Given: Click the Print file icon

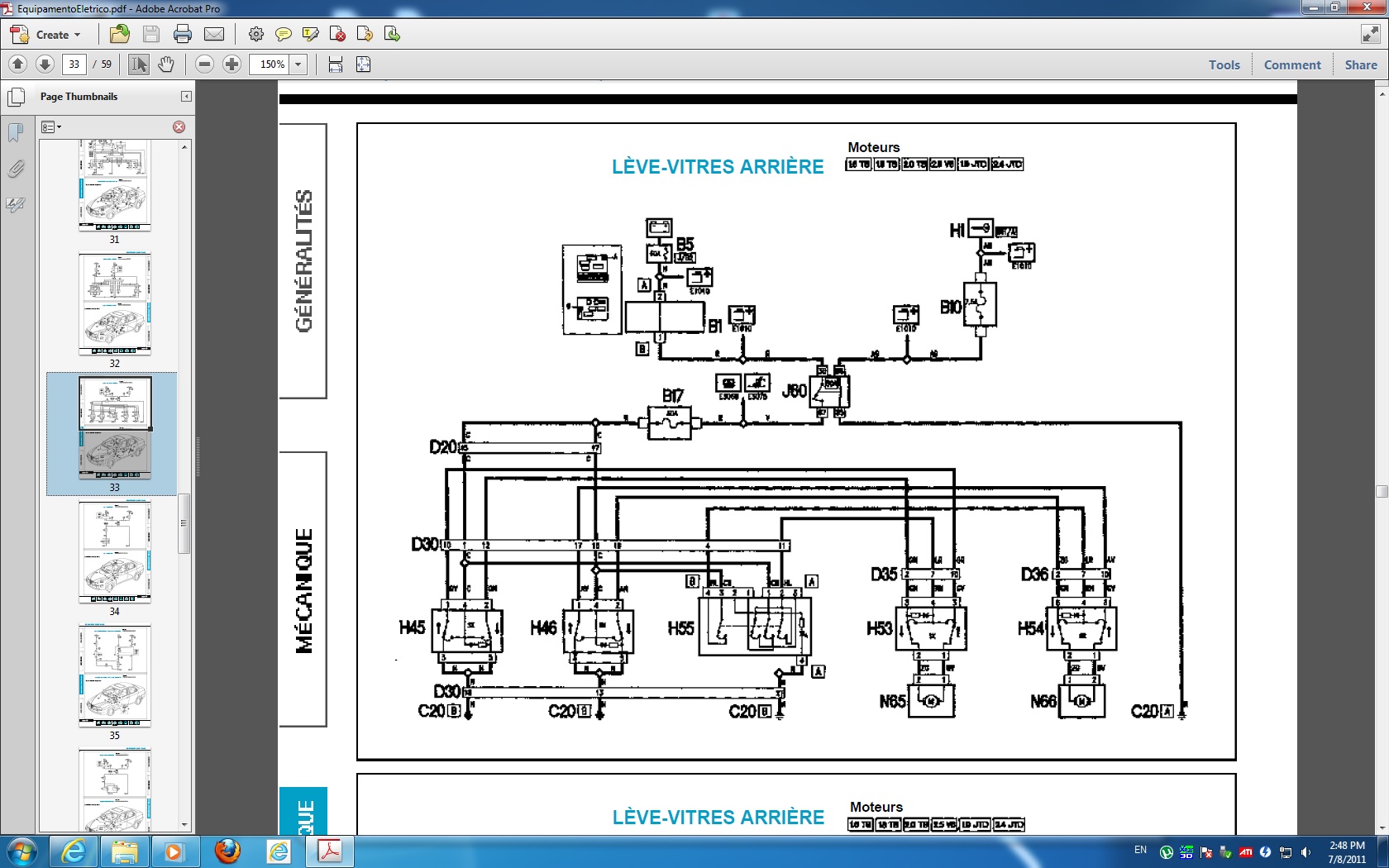Looking at the screenshot, I should tap(183, 34).
